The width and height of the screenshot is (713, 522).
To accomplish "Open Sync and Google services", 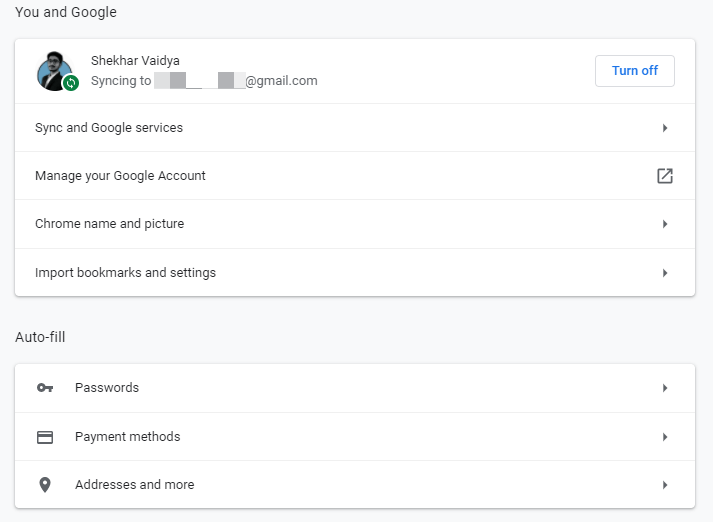I will point(355,128).
